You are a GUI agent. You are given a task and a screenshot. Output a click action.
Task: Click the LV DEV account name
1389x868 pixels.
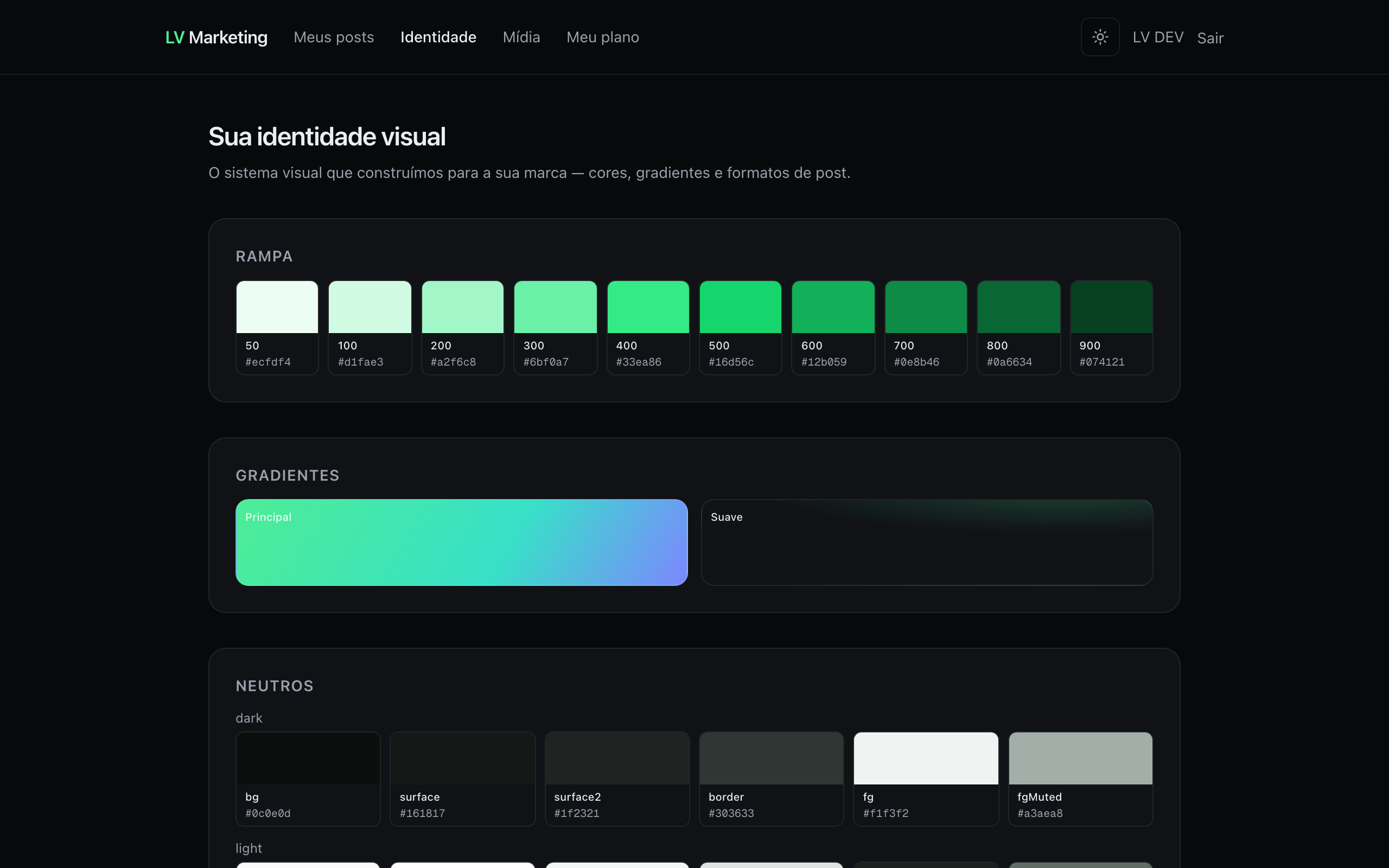(x=1158, y=37)
